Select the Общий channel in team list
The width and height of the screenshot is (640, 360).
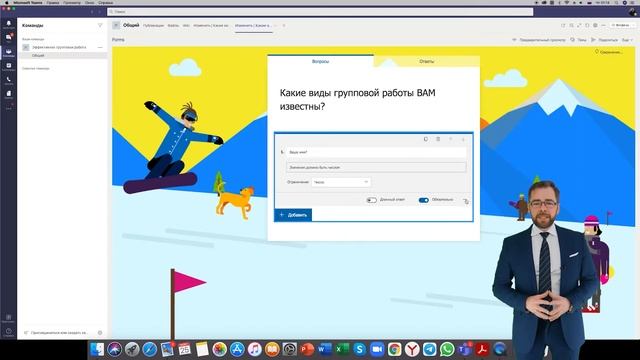(38, 56)
